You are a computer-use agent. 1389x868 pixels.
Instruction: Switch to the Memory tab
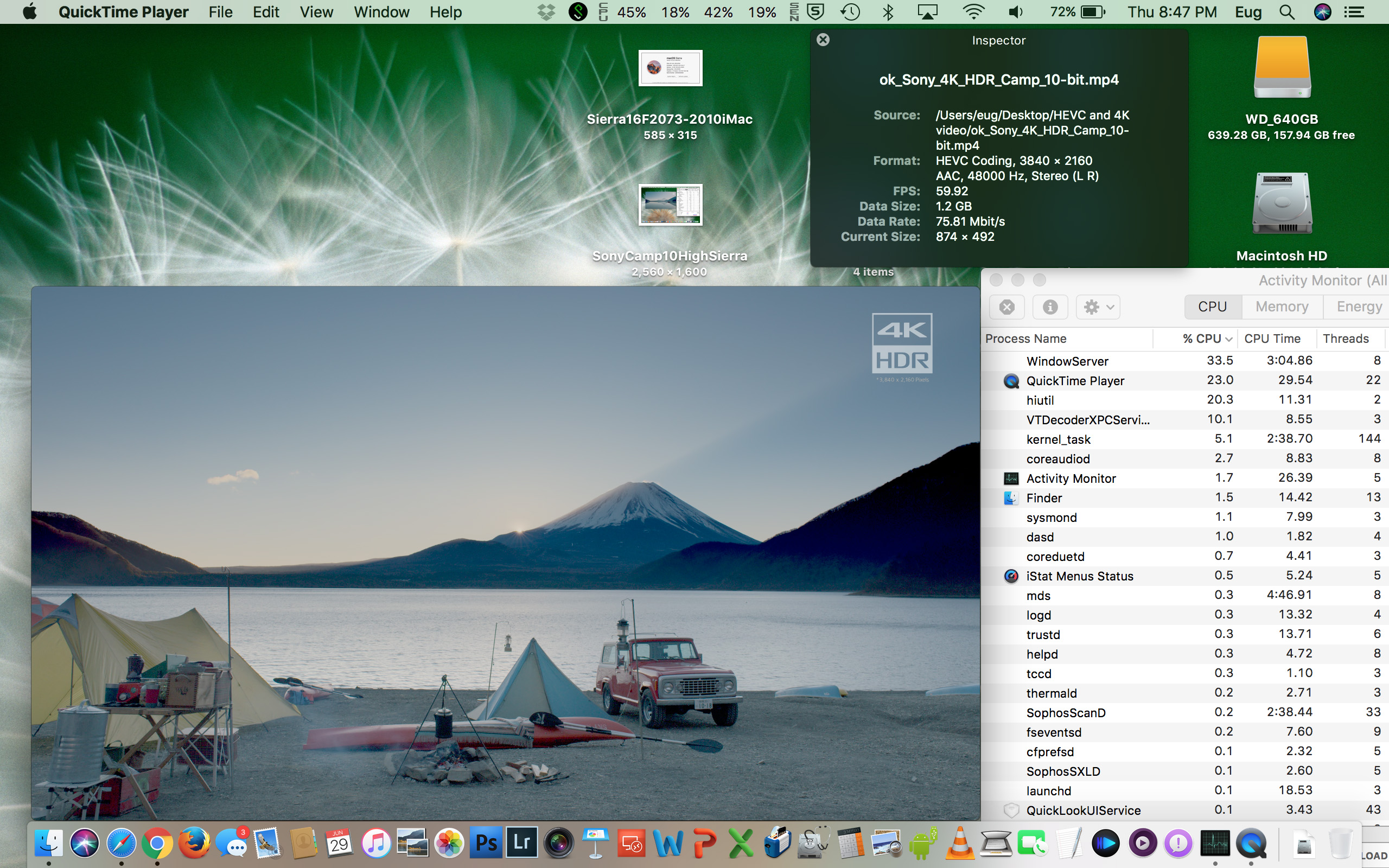1282,307
